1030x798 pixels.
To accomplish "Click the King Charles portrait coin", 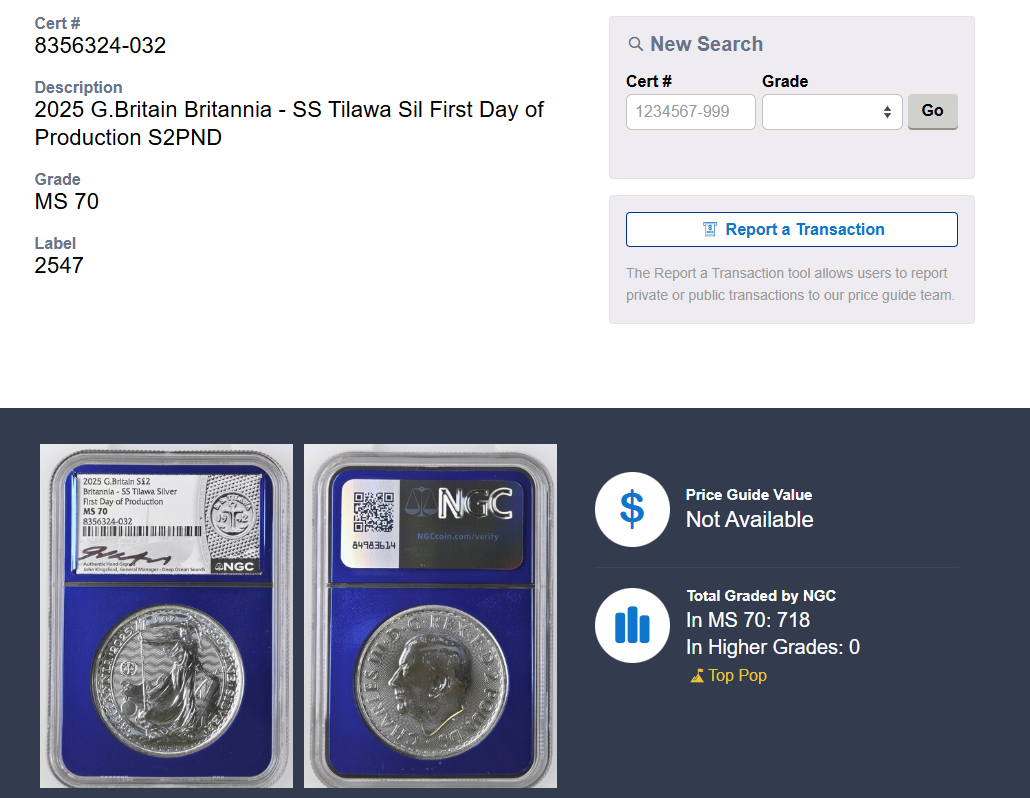I will pos(431,682).
